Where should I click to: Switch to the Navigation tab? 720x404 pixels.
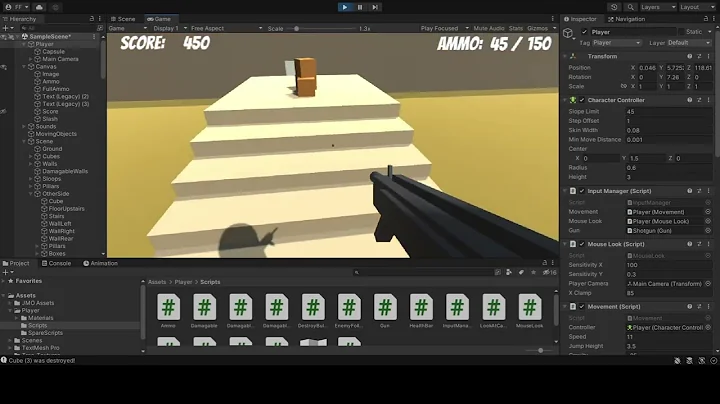(626, 19)
